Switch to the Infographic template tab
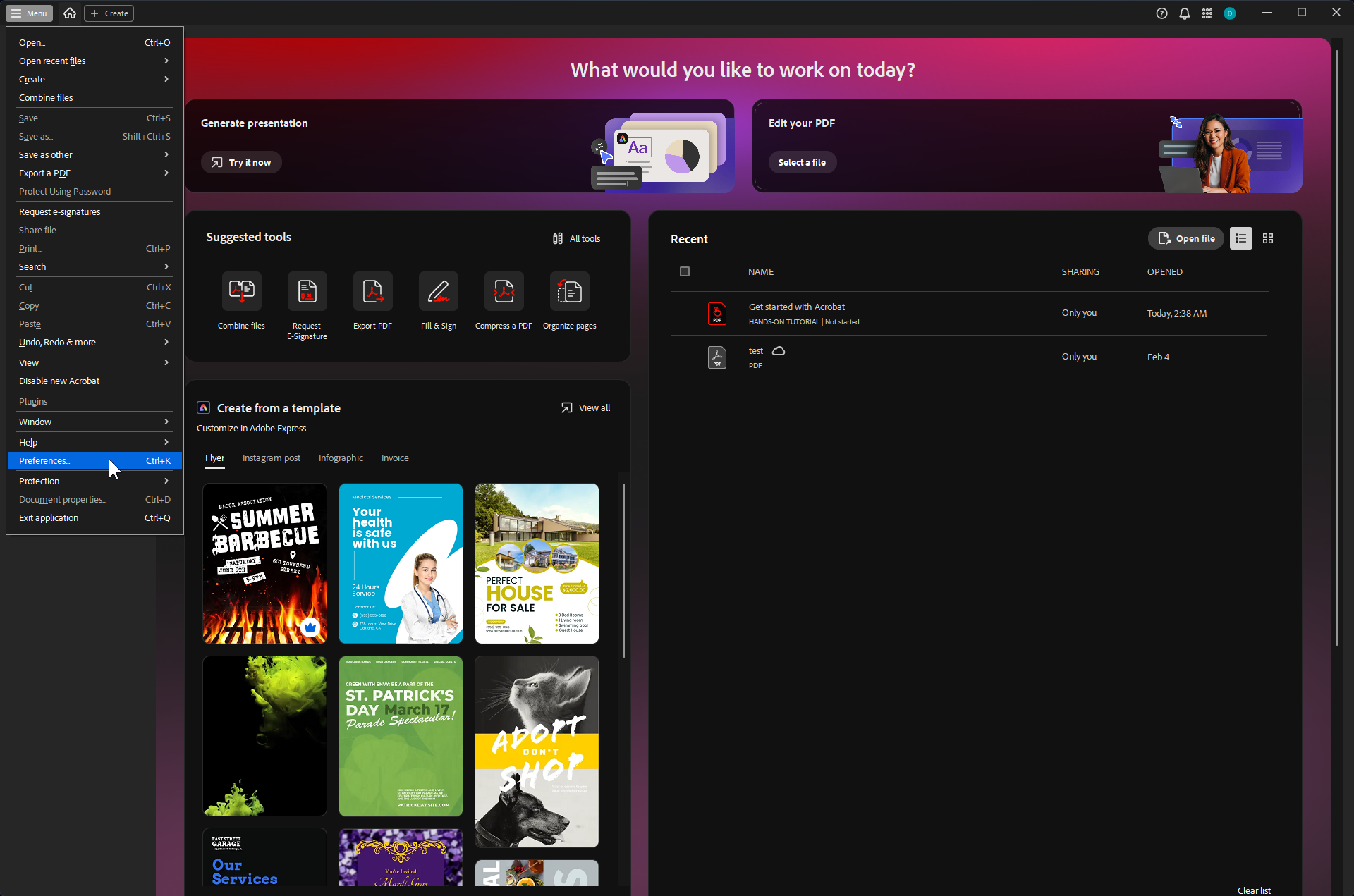This screenshot has height=896, width=1354. [341, 458]
